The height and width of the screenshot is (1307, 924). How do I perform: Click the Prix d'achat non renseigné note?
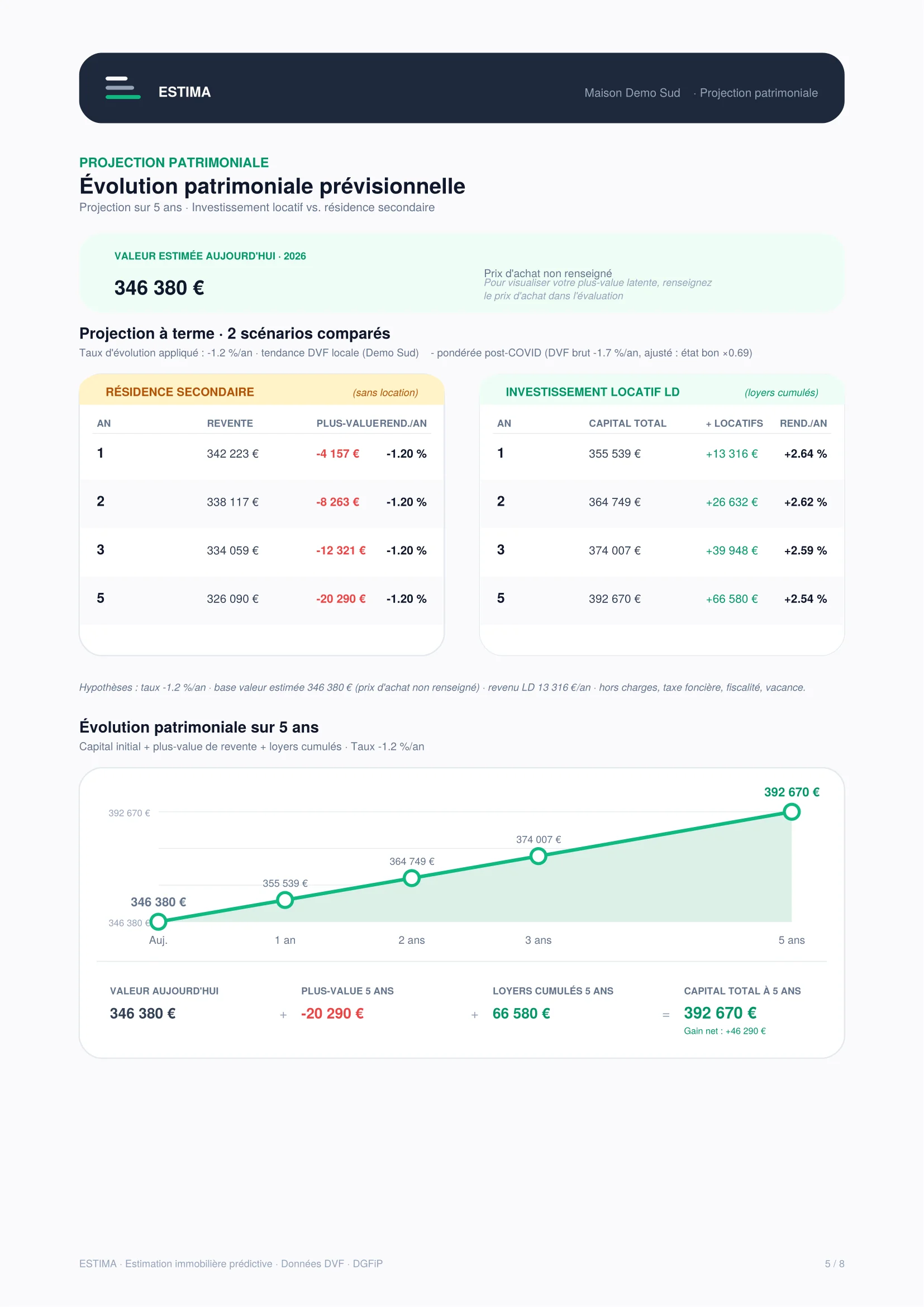[x=548, y=273]
